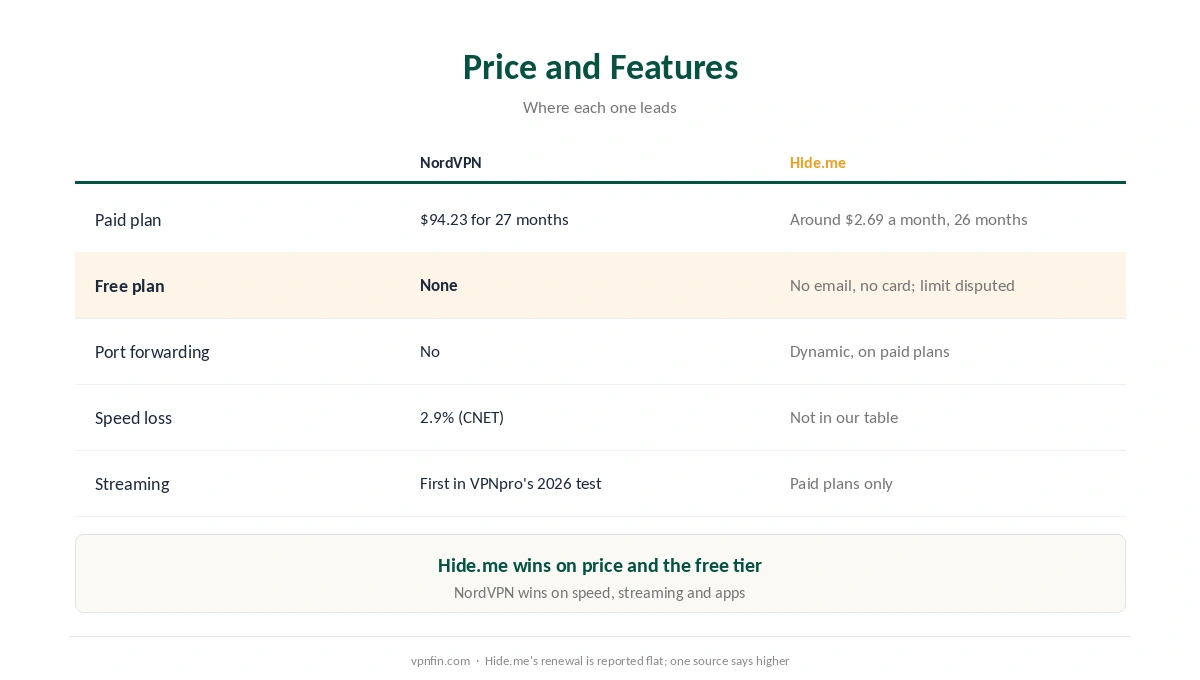1200x680 pixels.
Task: Click the 'Not in our table' cell
Action: [844, 417]
